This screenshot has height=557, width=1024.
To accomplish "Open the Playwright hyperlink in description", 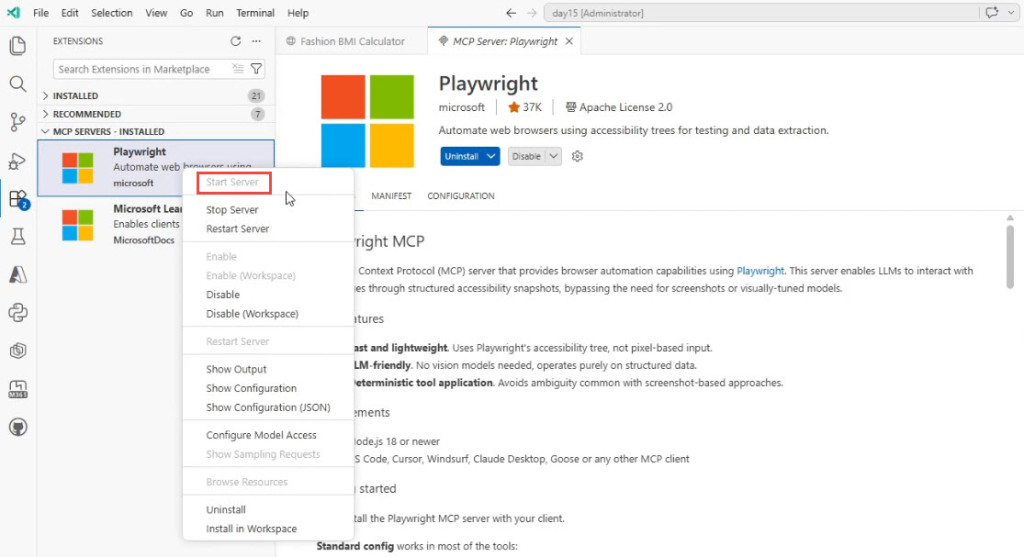I will (760, 270).
